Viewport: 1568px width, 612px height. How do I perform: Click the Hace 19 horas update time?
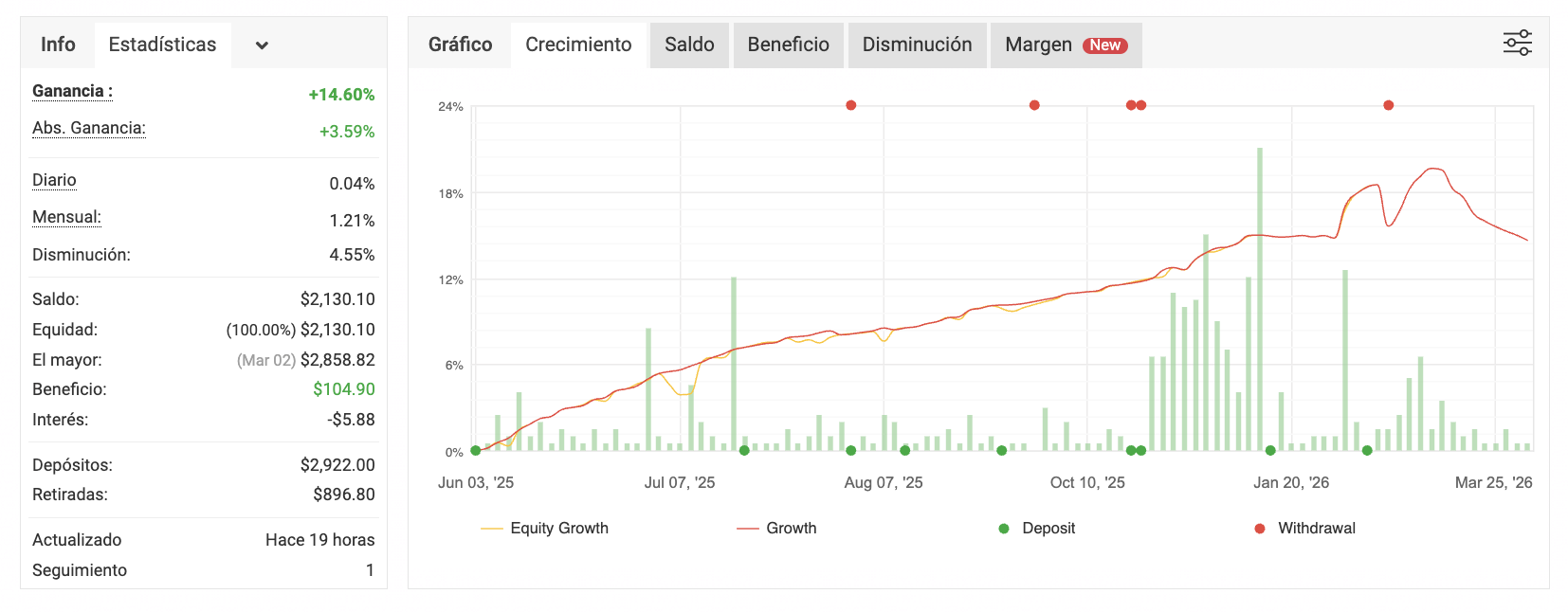click(320, 540)
